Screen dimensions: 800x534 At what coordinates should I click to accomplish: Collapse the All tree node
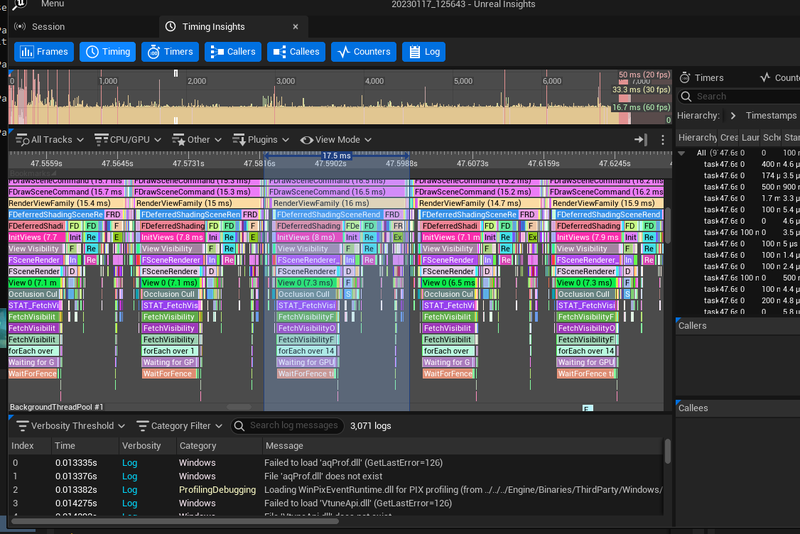(682, 153)
